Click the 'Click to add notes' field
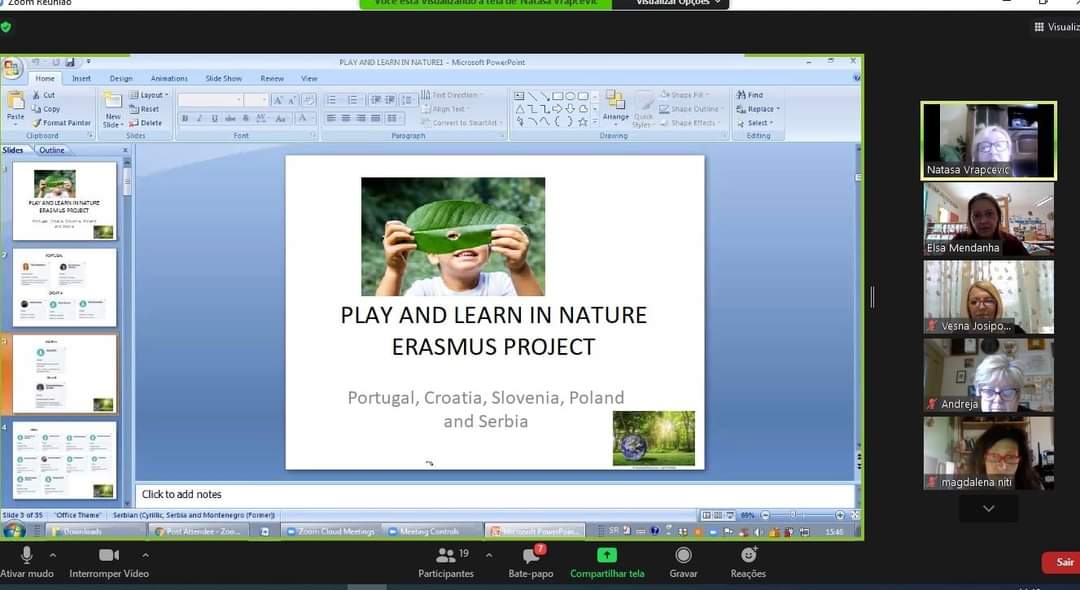Viewport: 1080px width, 590px height. (x=495, y=494)
